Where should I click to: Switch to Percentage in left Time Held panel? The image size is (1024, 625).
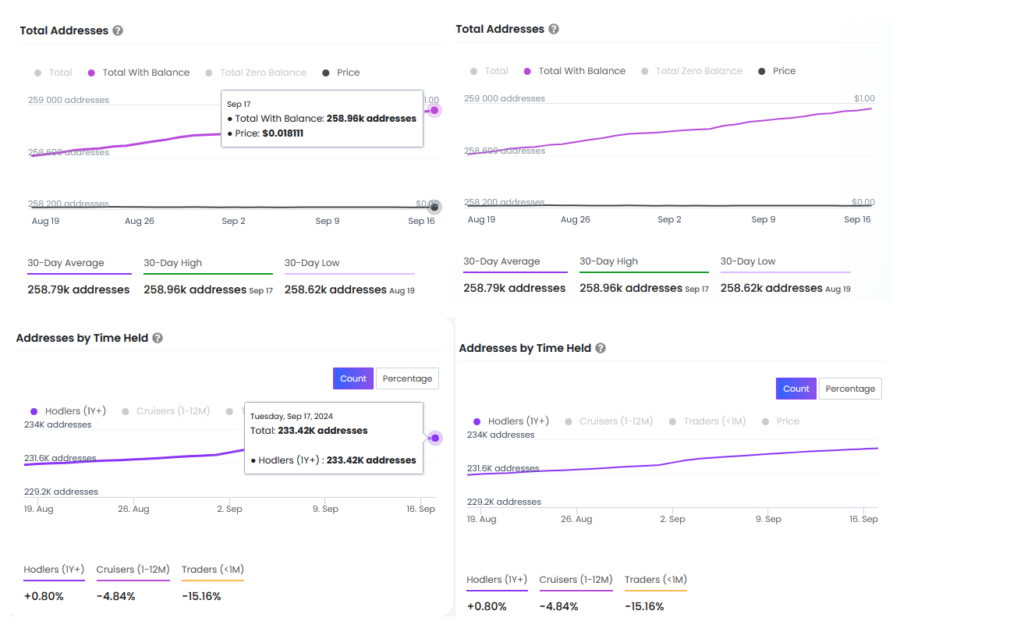(x=408, y=379)
